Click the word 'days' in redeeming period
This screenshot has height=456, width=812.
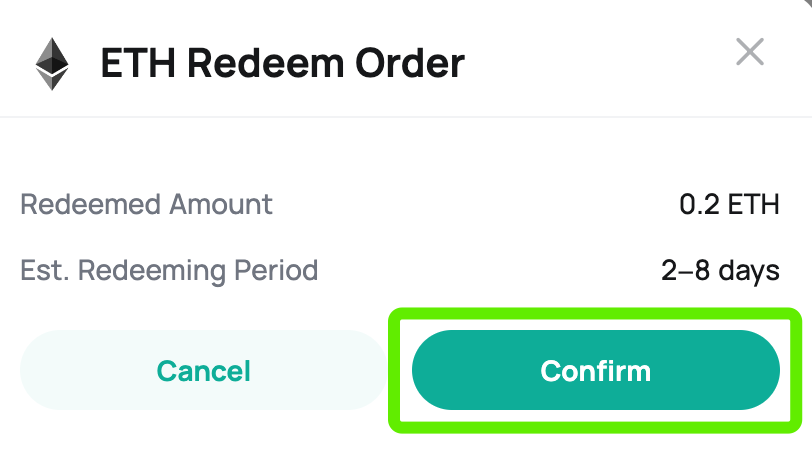pyautogui.click(x=749, y=271)
